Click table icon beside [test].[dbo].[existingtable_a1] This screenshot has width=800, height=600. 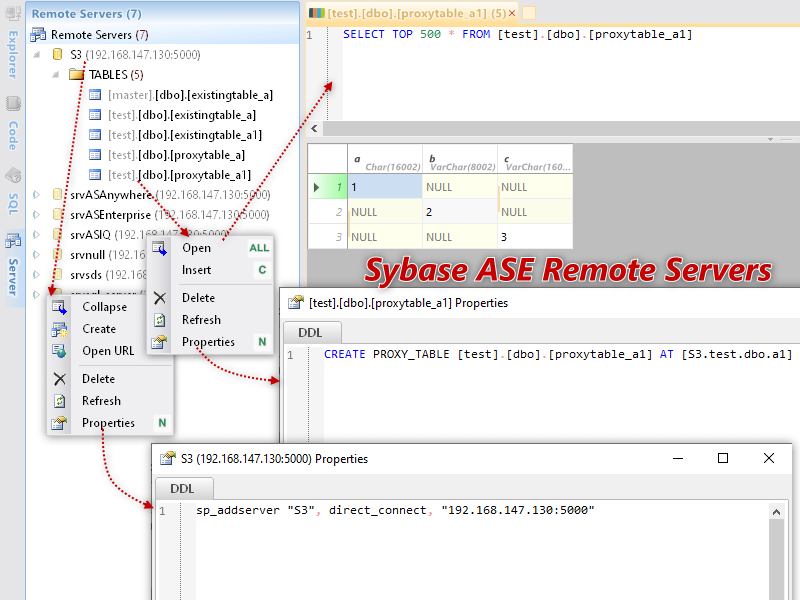tap(95, 135)
